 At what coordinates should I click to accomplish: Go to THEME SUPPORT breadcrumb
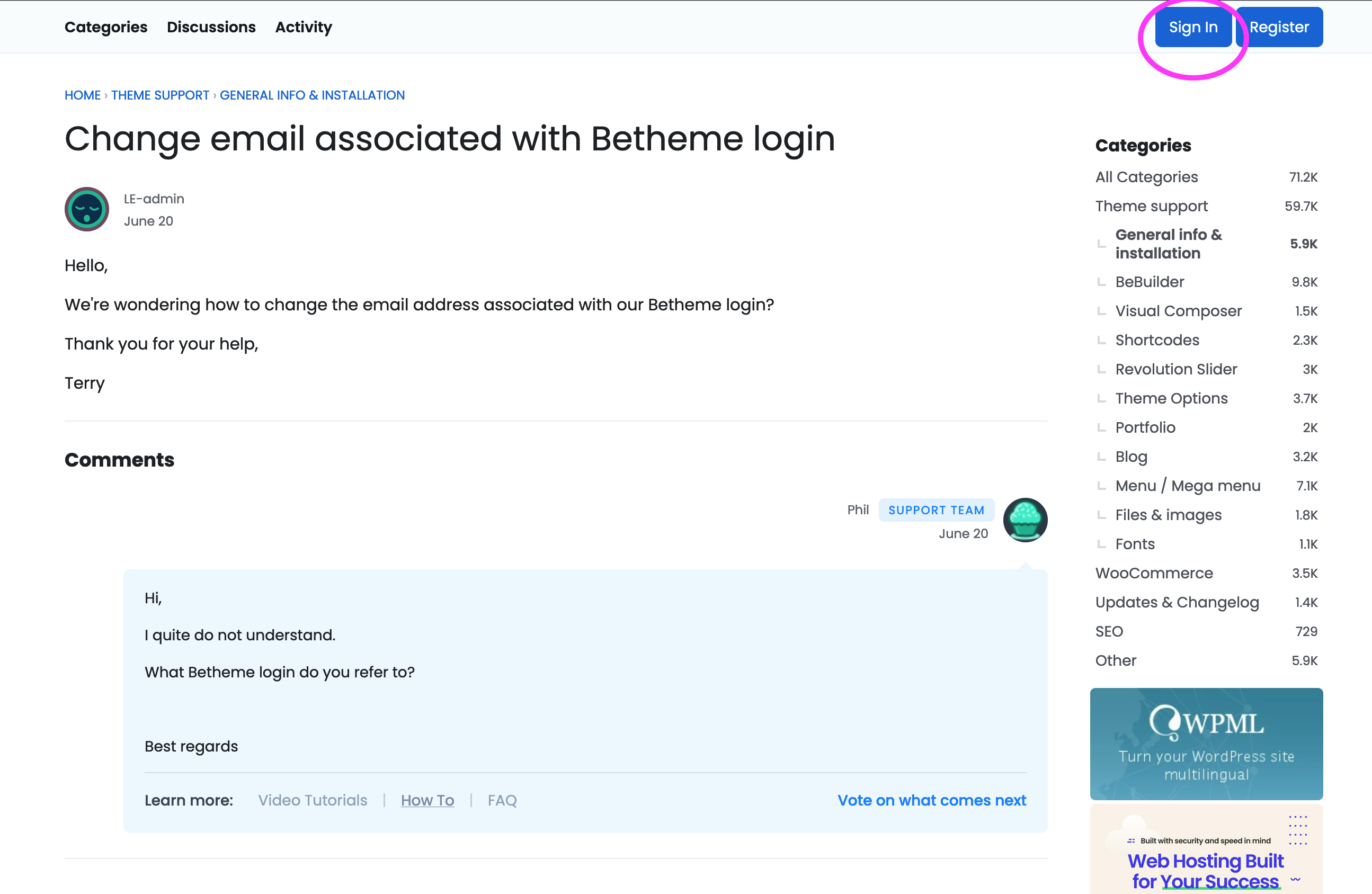coord(161,95)
